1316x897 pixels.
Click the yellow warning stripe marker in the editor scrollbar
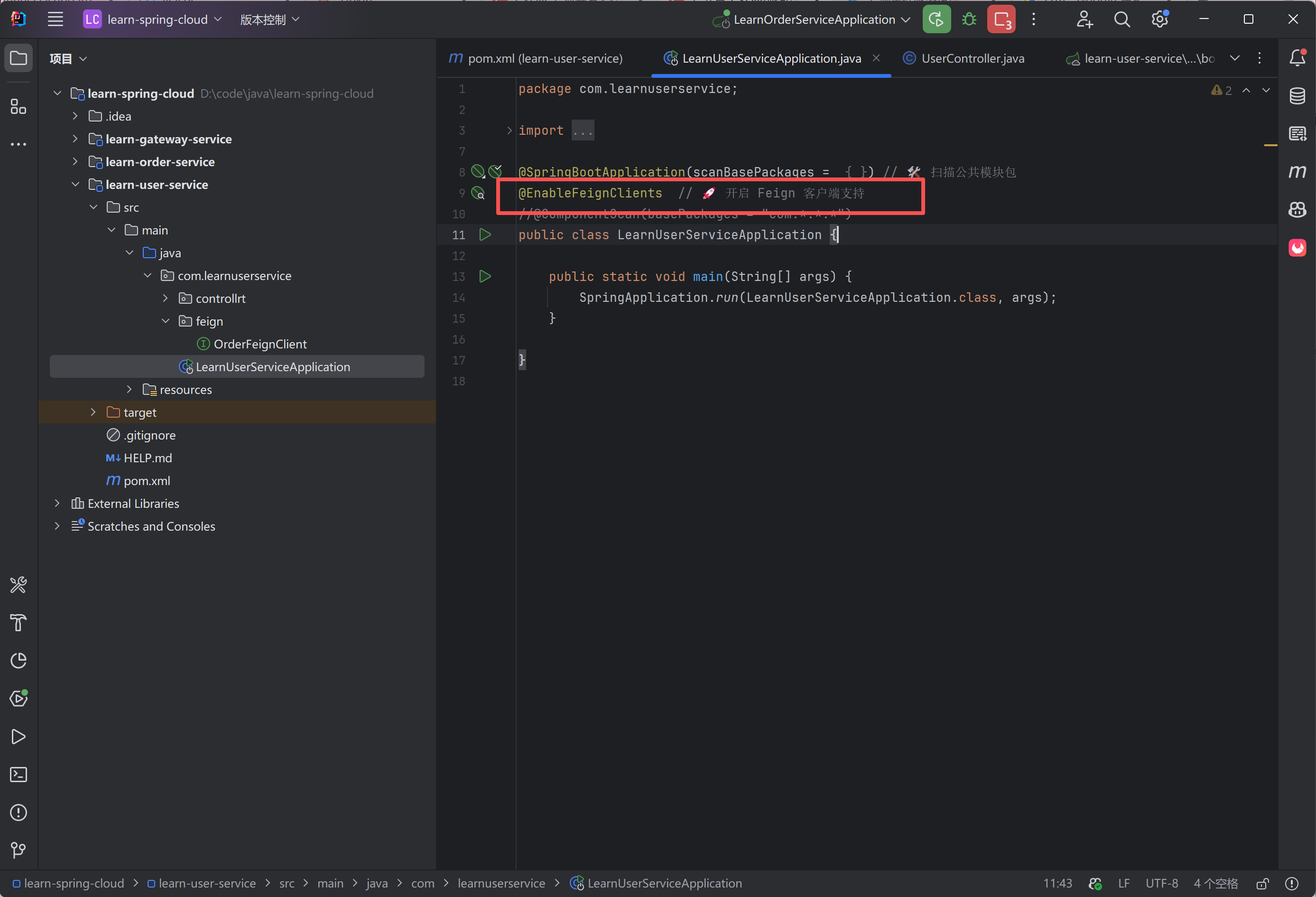1271,146
